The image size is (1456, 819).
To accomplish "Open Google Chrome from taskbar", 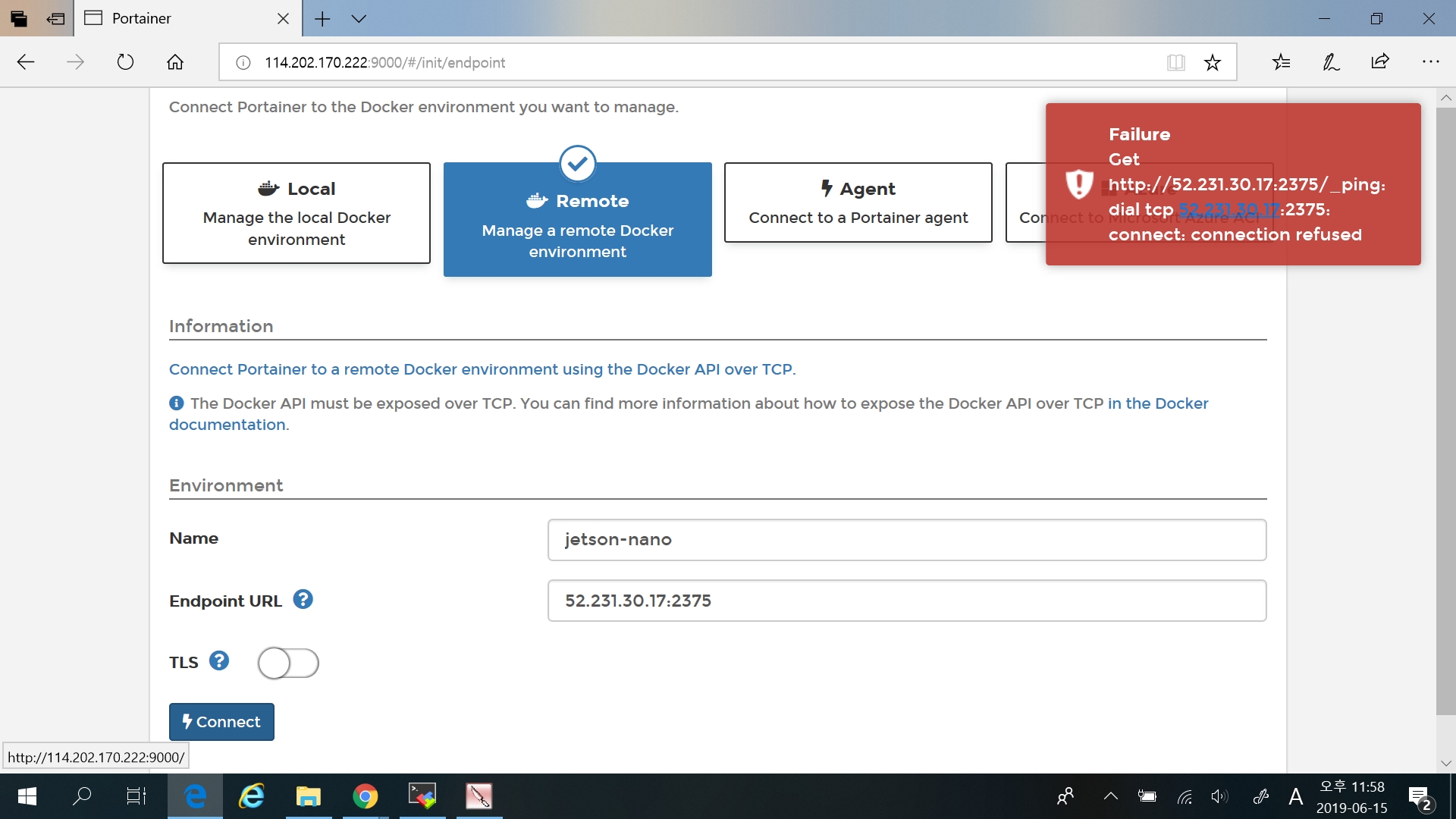I will 365,796.
